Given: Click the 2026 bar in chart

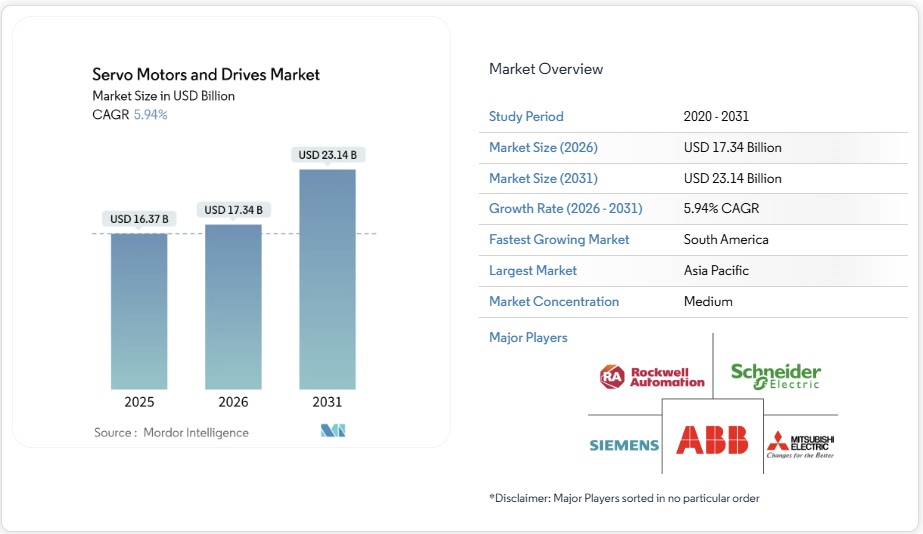Looking at the screenshot, I should 233,306.
